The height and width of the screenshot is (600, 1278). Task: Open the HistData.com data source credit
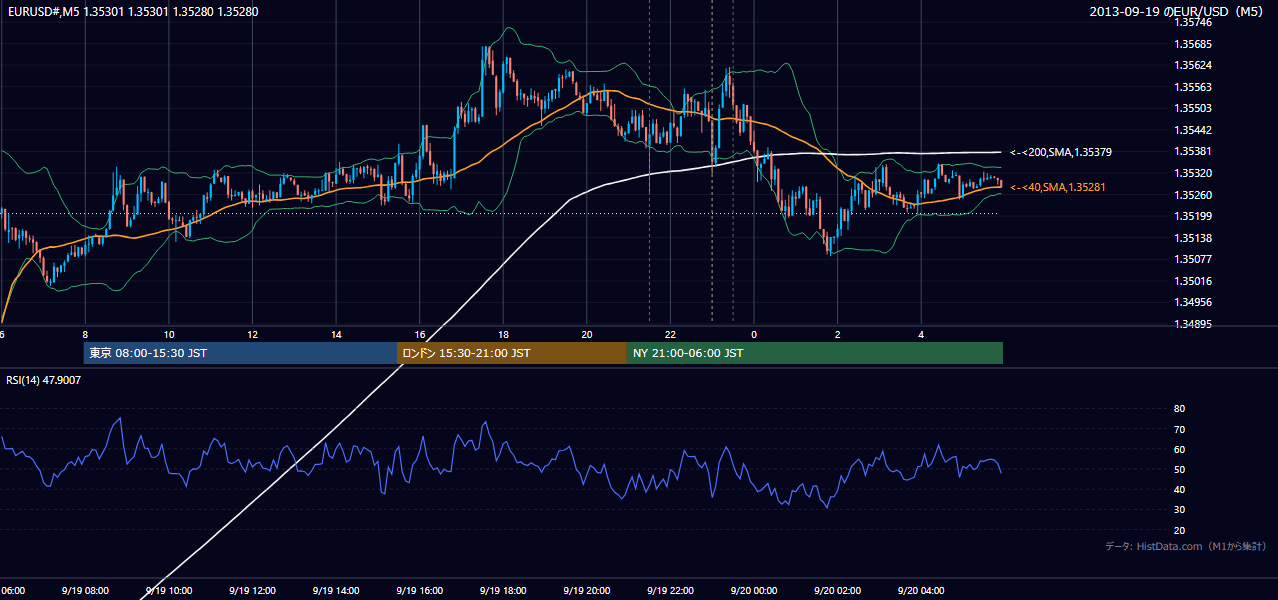click(x=1186, y=546)
